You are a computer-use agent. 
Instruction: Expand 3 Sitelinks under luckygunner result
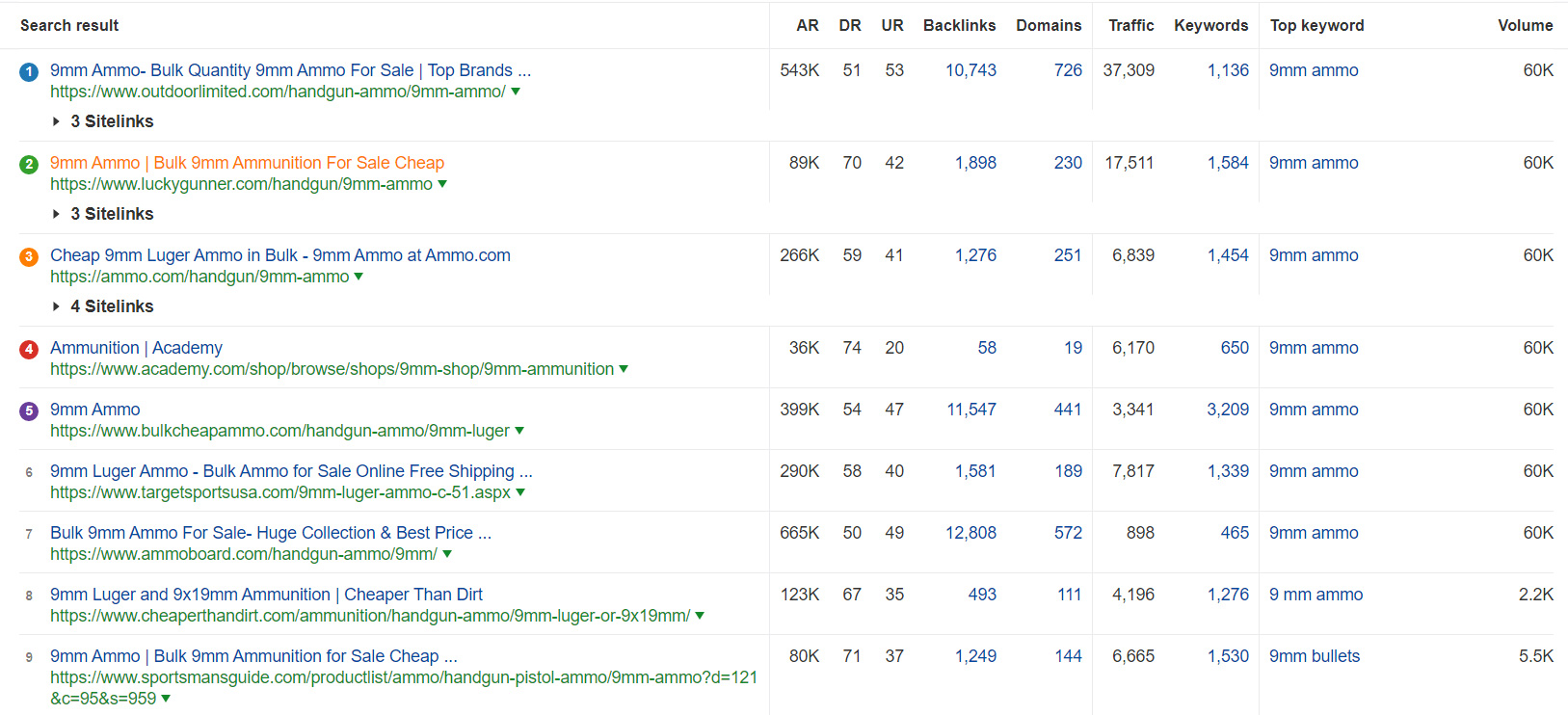[103, 214]
